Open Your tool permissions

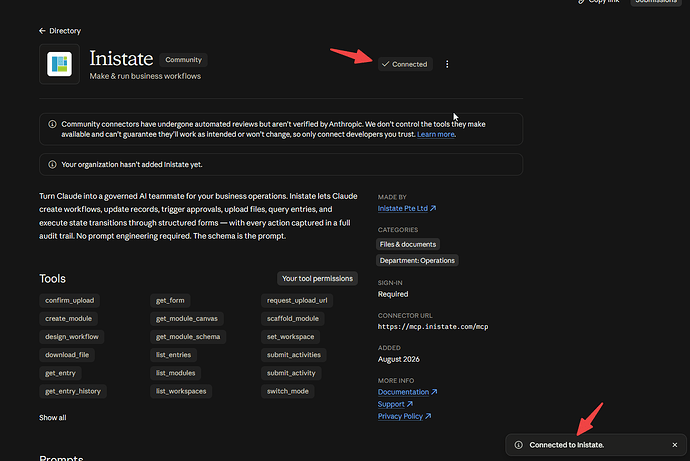tap(317, 278)
